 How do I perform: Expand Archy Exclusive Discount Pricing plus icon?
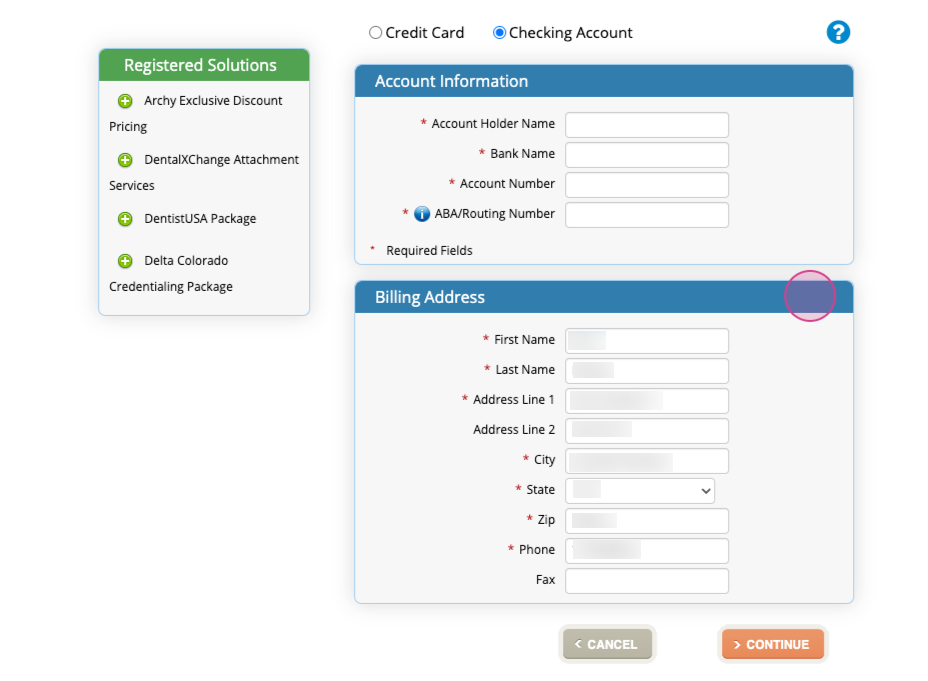tap(125, 101)
